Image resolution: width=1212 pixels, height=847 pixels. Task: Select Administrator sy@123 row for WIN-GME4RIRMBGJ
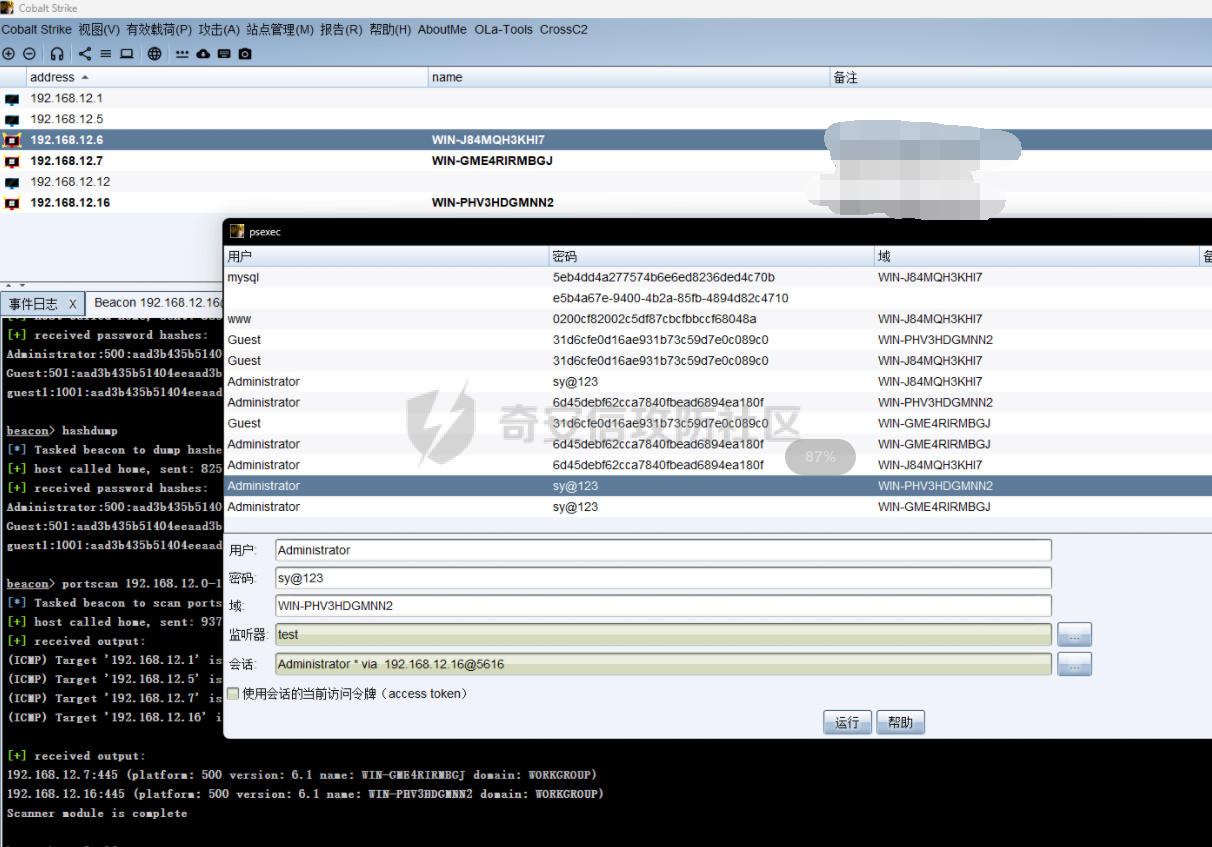coord(718,507)
